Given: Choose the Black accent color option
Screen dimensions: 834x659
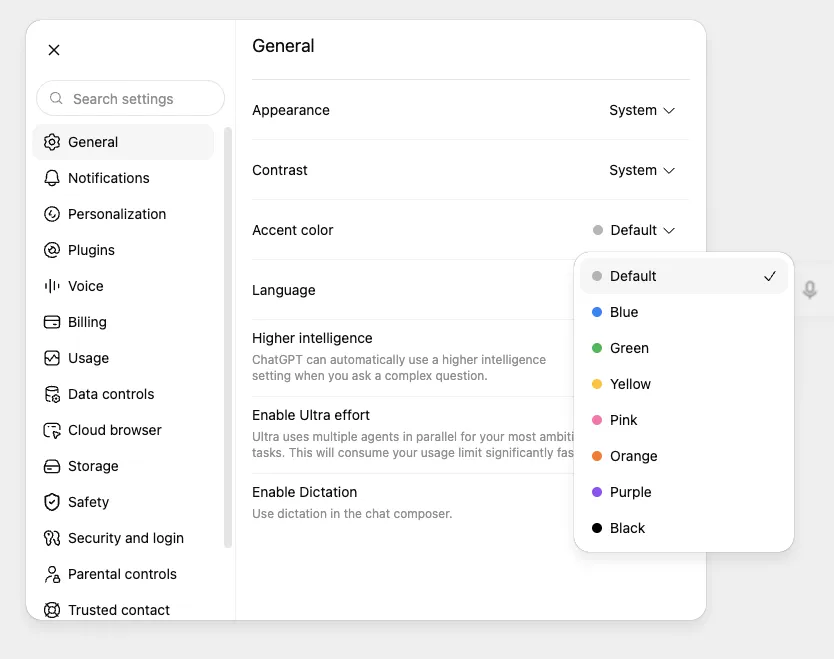Looking at the screenshot, I should (x=683, y=528).
